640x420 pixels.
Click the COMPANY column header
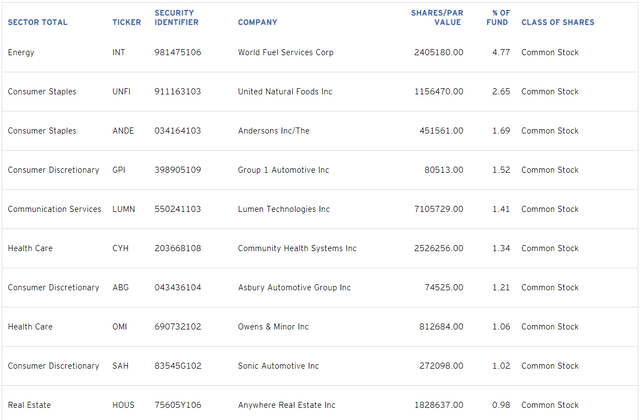click(x=258, y=22)
